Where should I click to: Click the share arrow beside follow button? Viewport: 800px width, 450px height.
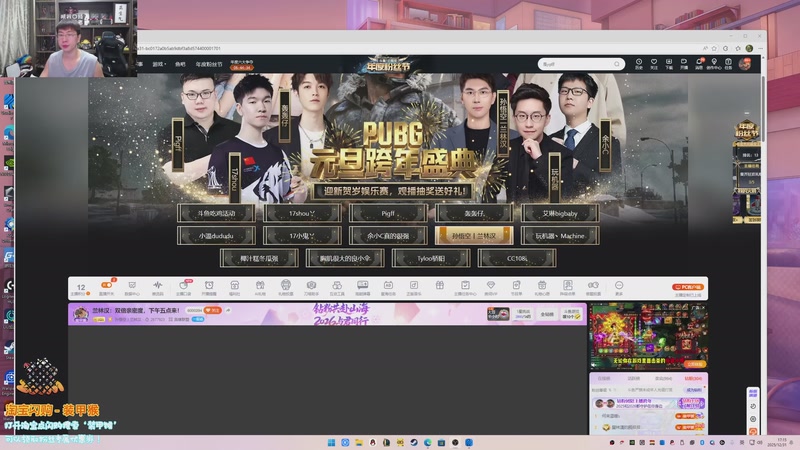(x=228, y=310)
